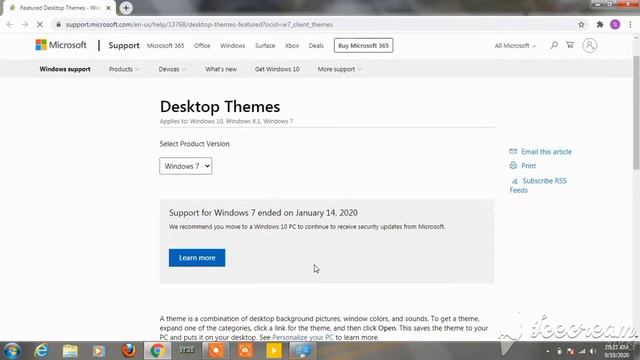Open the Xbox nav item

click(292, 46)
